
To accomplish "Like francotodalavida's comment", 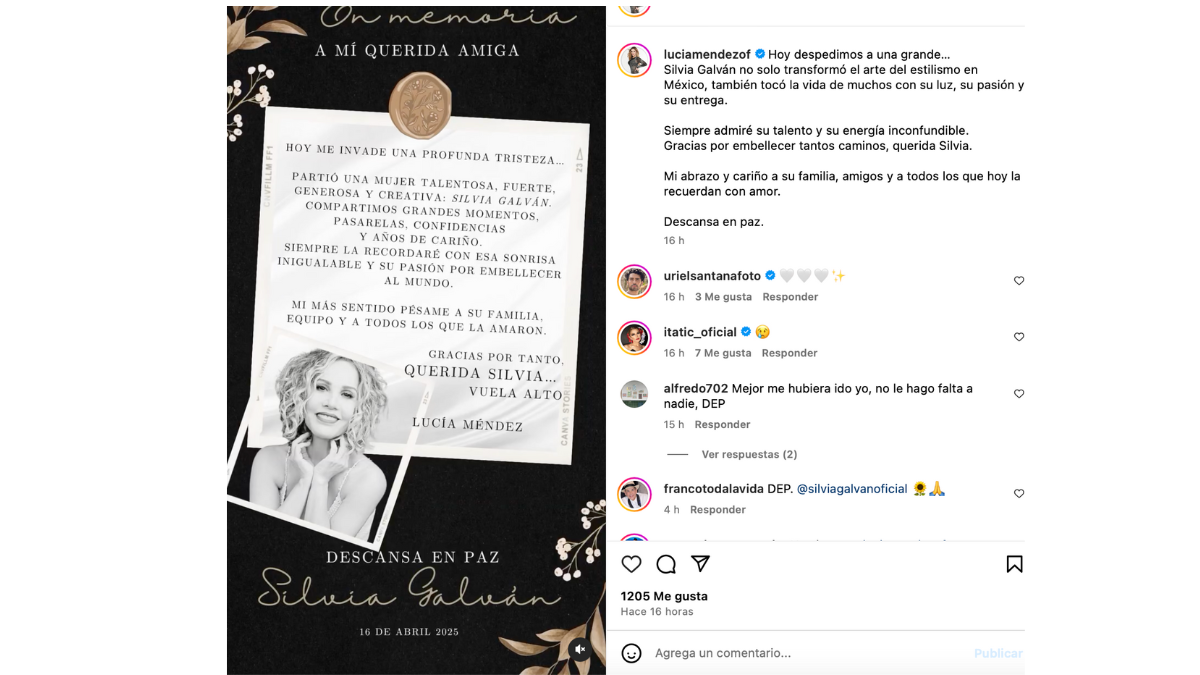I will pos(1019,494).
